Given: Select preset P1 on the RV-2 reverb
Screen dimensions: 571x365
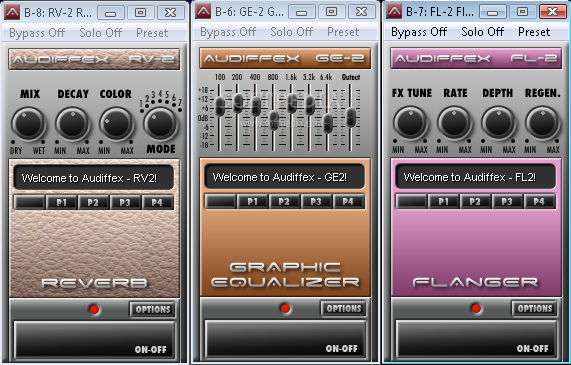Looking at the screenshot, I should coord(62,202).
